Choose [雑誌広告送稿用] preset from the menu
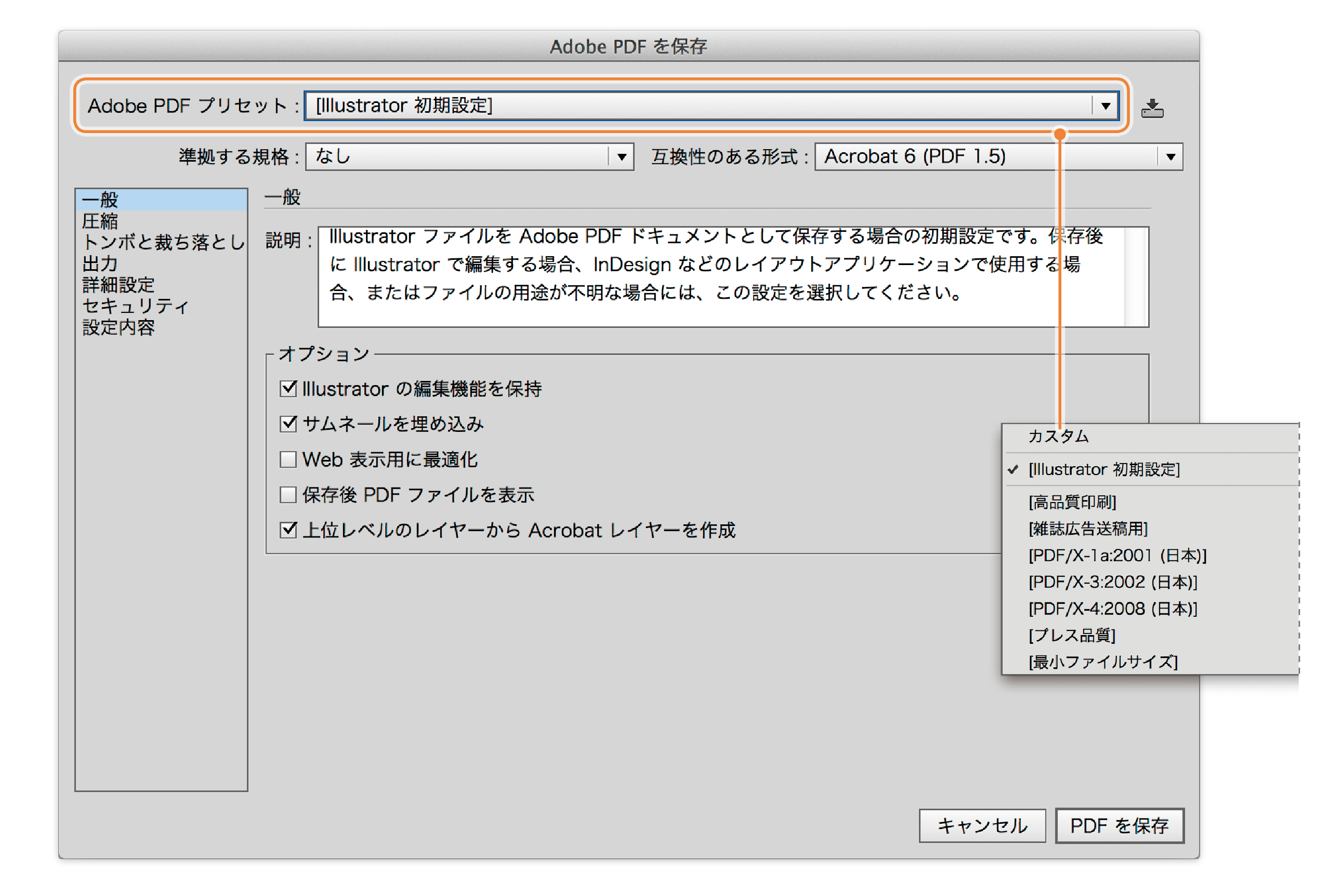Image resolution: width=1341 pixels, height=896 pixels. click(x=1150, y=529)
